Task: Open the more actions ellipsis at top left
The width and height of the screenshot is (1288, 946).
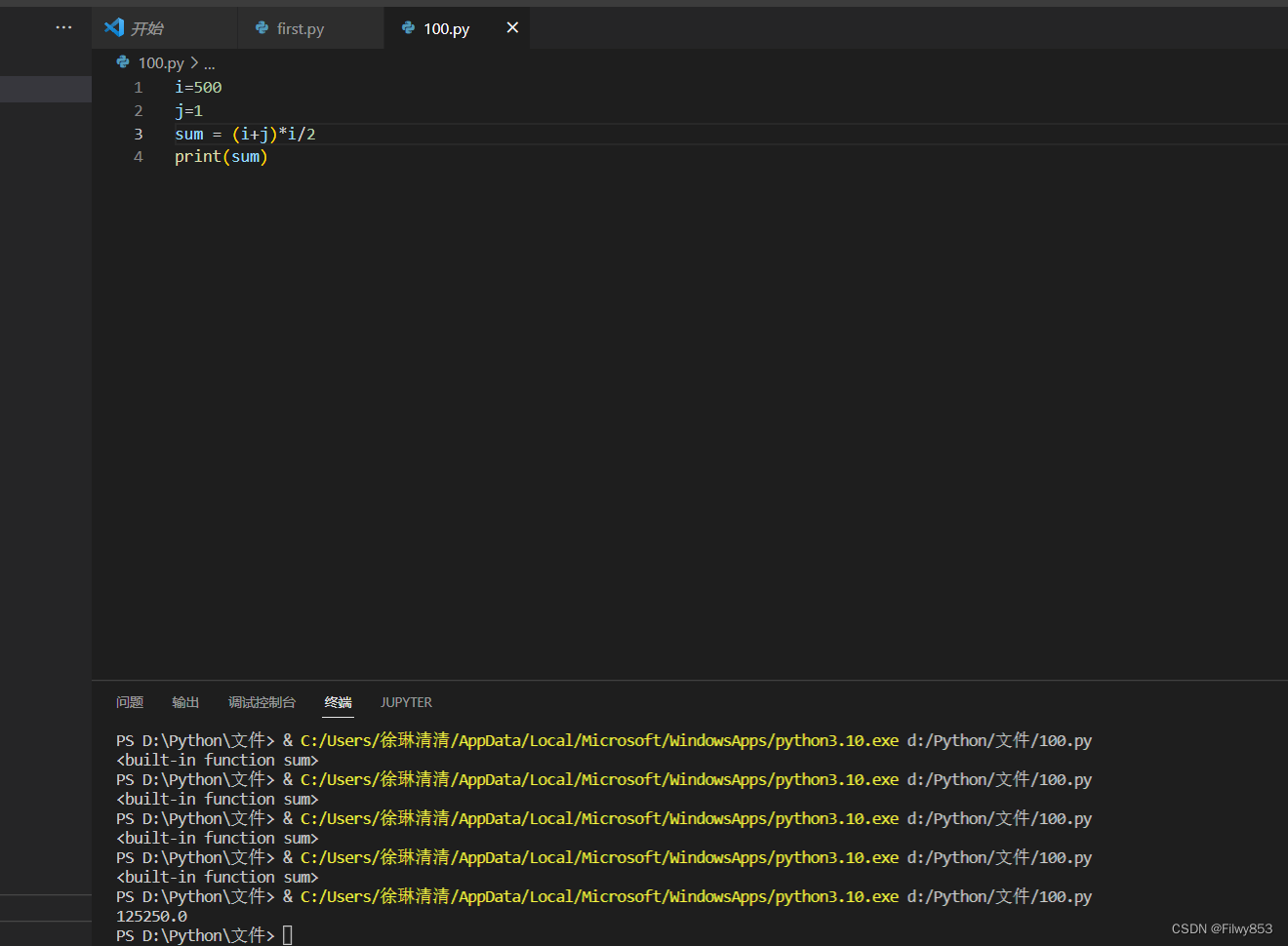Action: (63, 26)
